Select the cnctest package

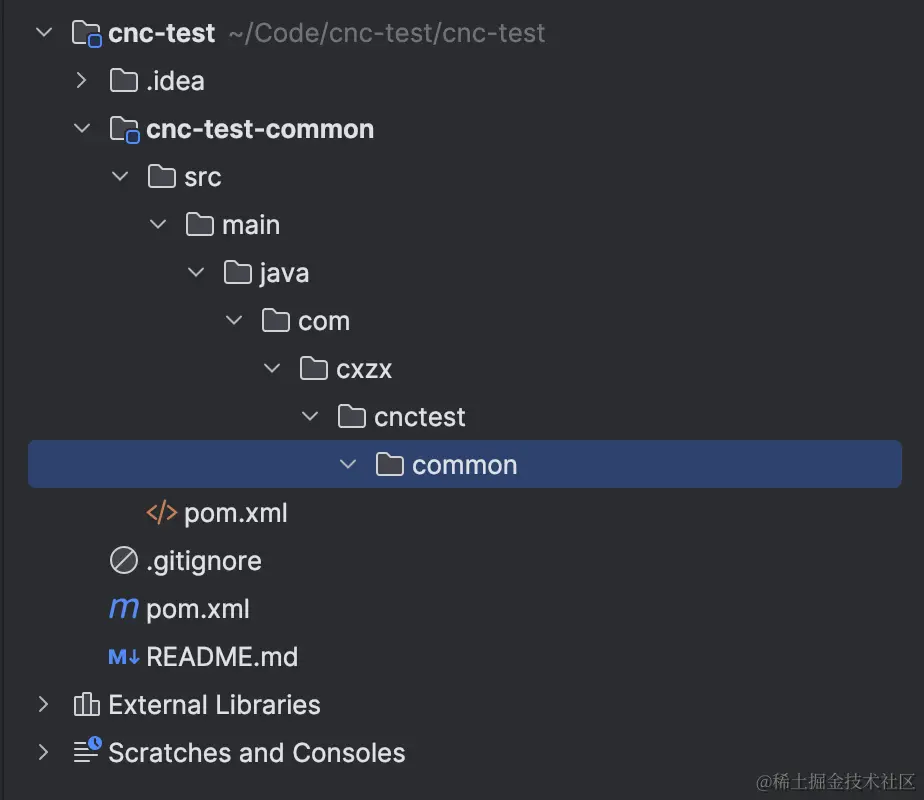tap(419, 417)
